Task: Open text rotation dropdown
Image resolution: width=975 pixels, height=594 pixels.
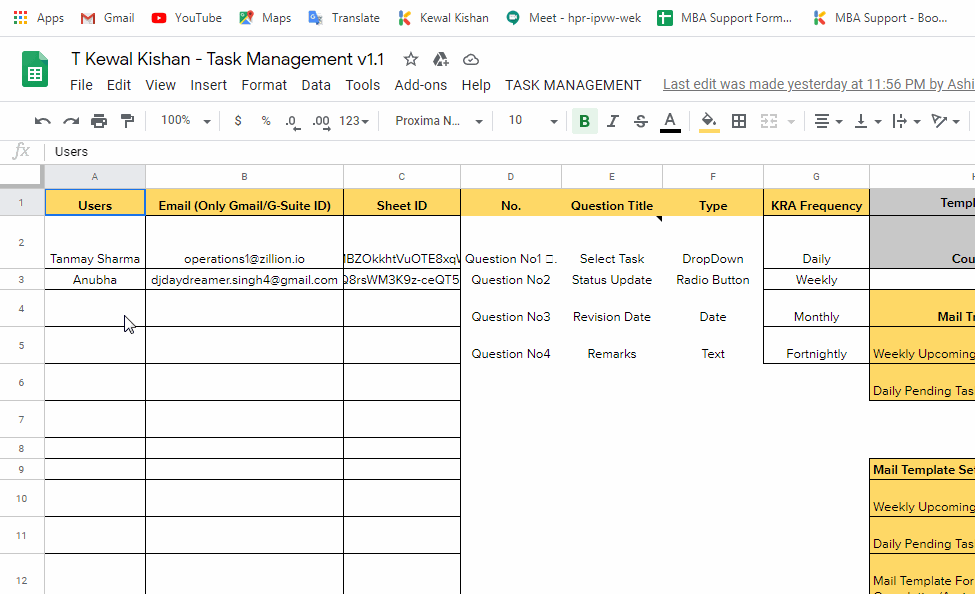Action: pos(946,121)
